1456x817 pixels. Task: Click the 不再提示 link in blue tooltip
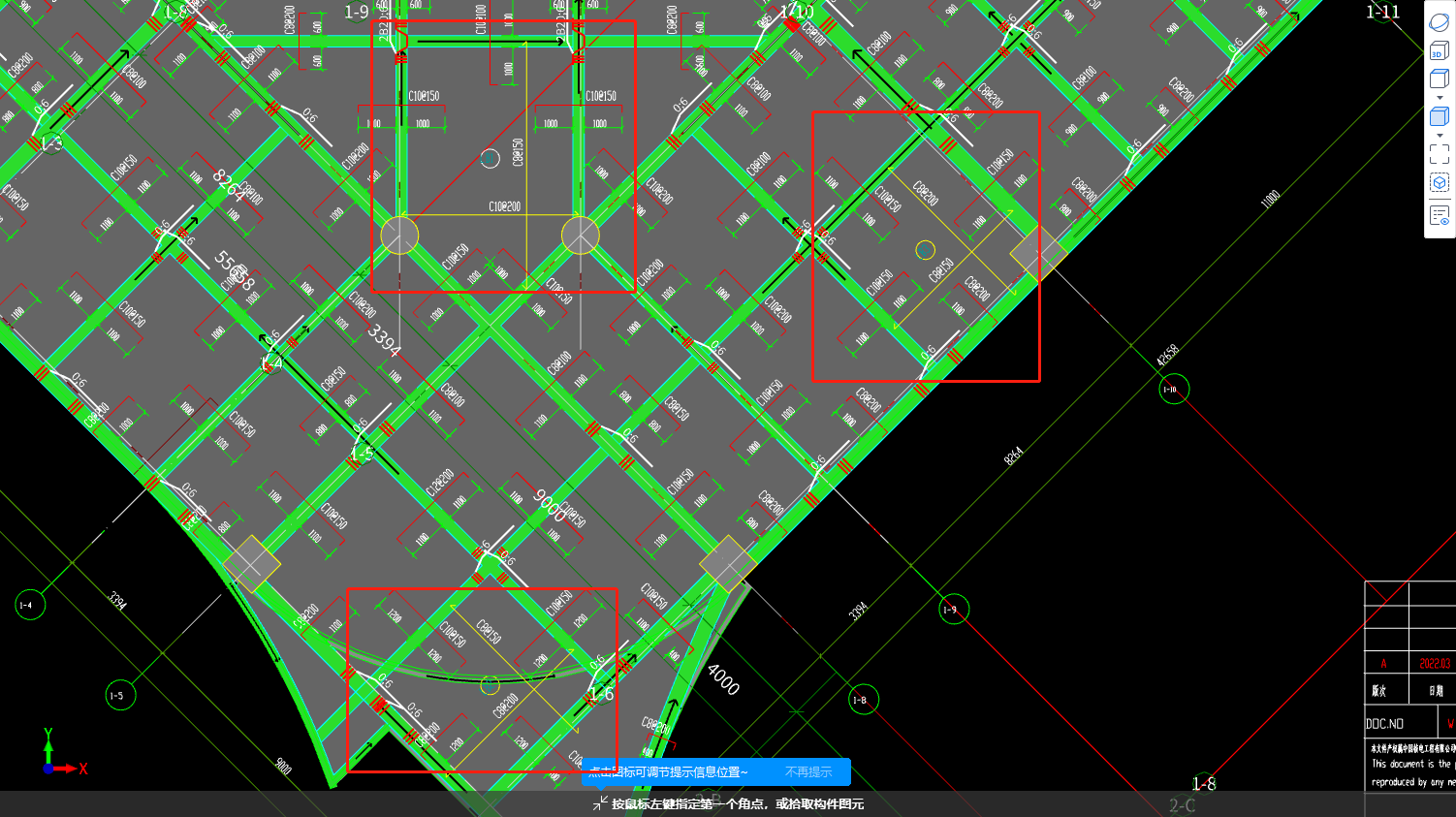(808, 772)
